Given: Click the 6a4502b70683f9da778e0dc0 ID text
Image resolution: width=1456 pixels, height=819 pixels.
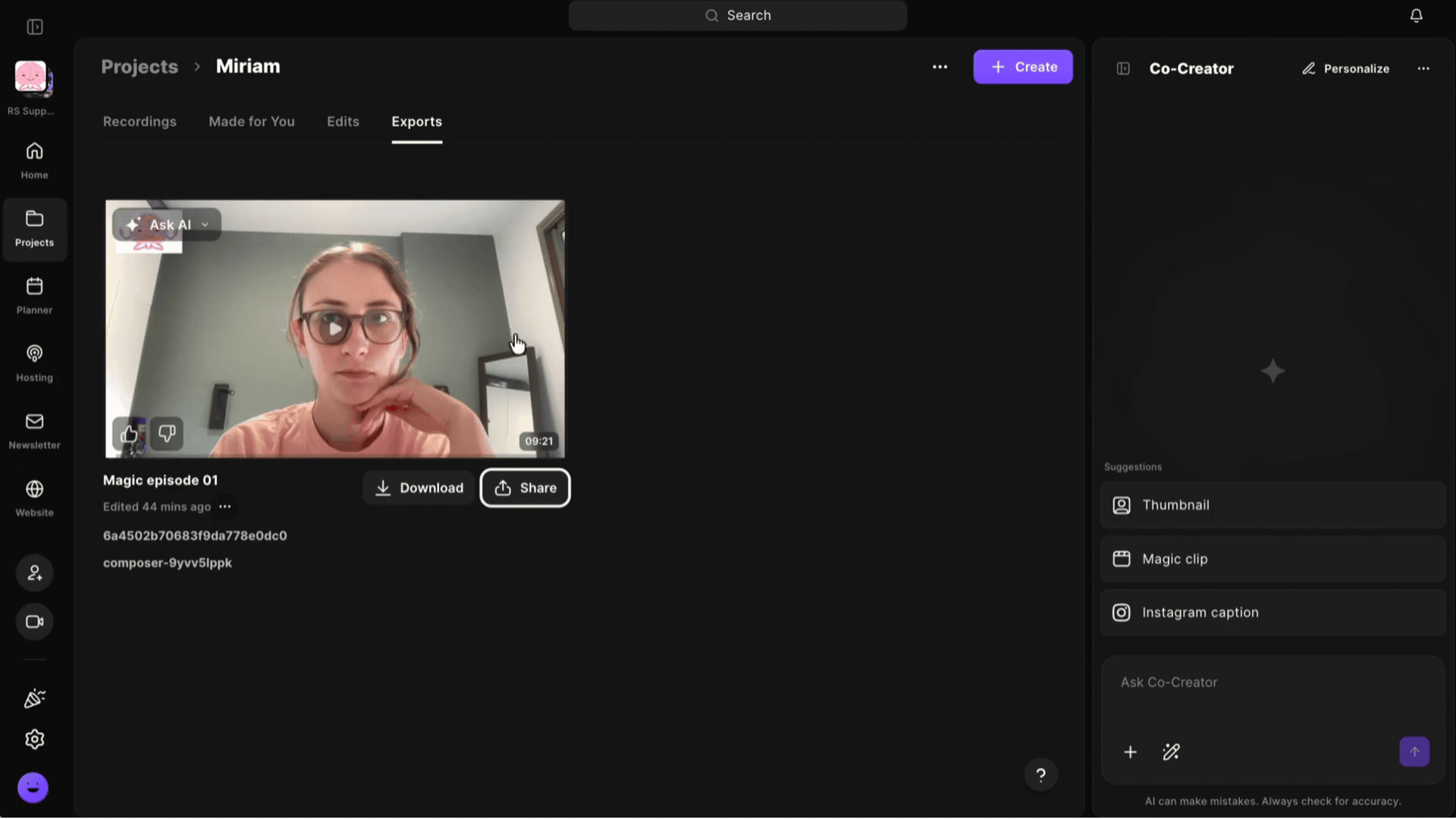Looking at the screenshot, I should click(x=195, y=535).
